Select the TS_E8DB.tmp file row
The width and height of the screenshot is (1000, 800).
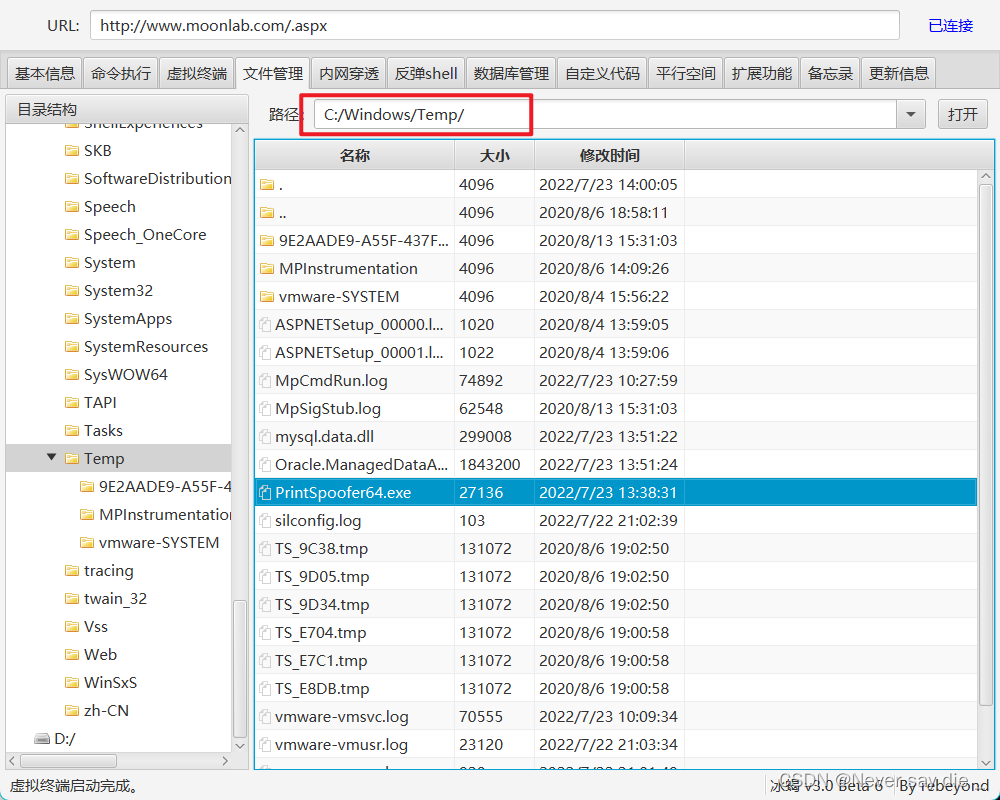point(616,689)
